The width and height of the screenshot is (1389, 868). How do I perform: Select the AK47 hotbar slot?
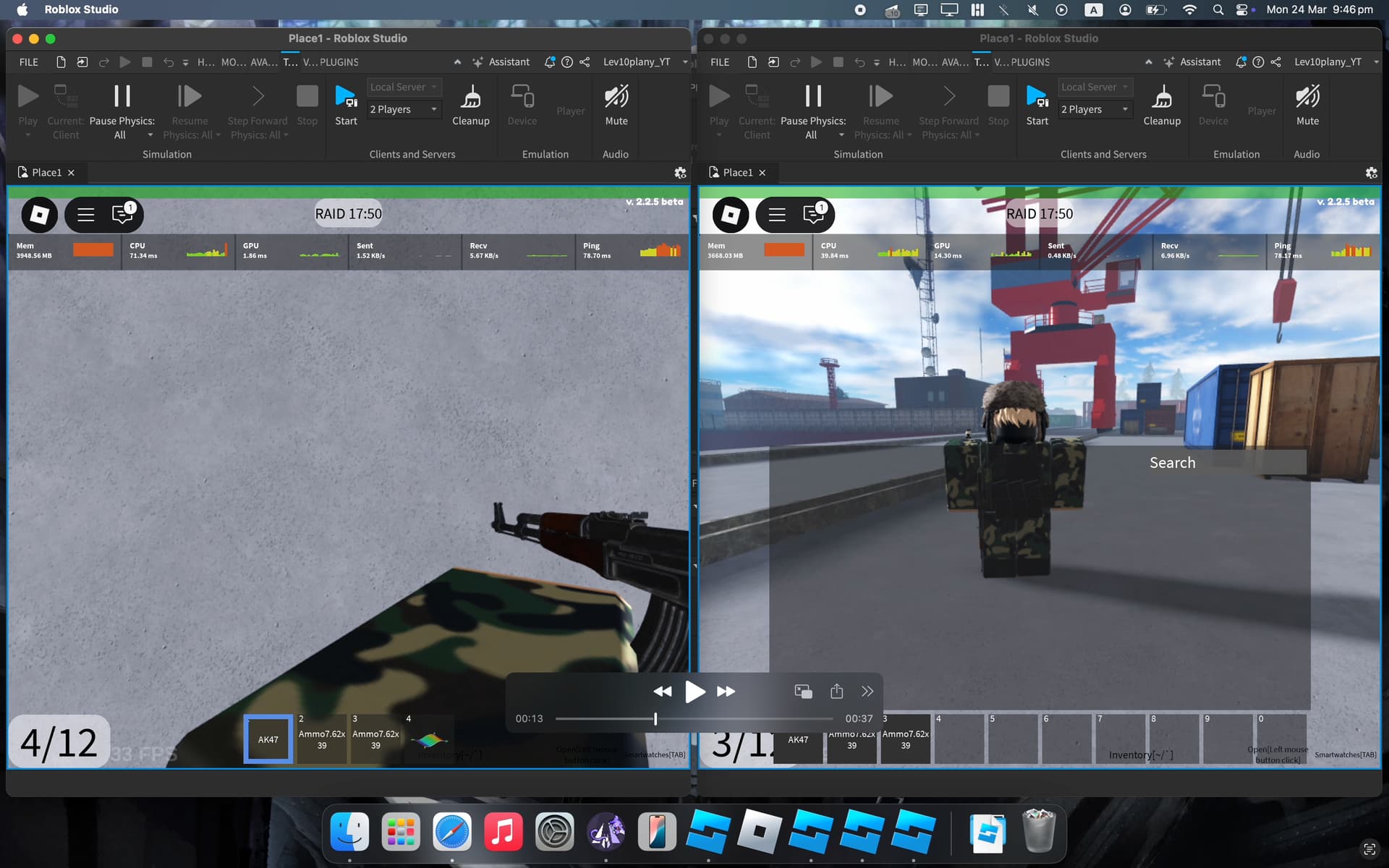(268, 739)
